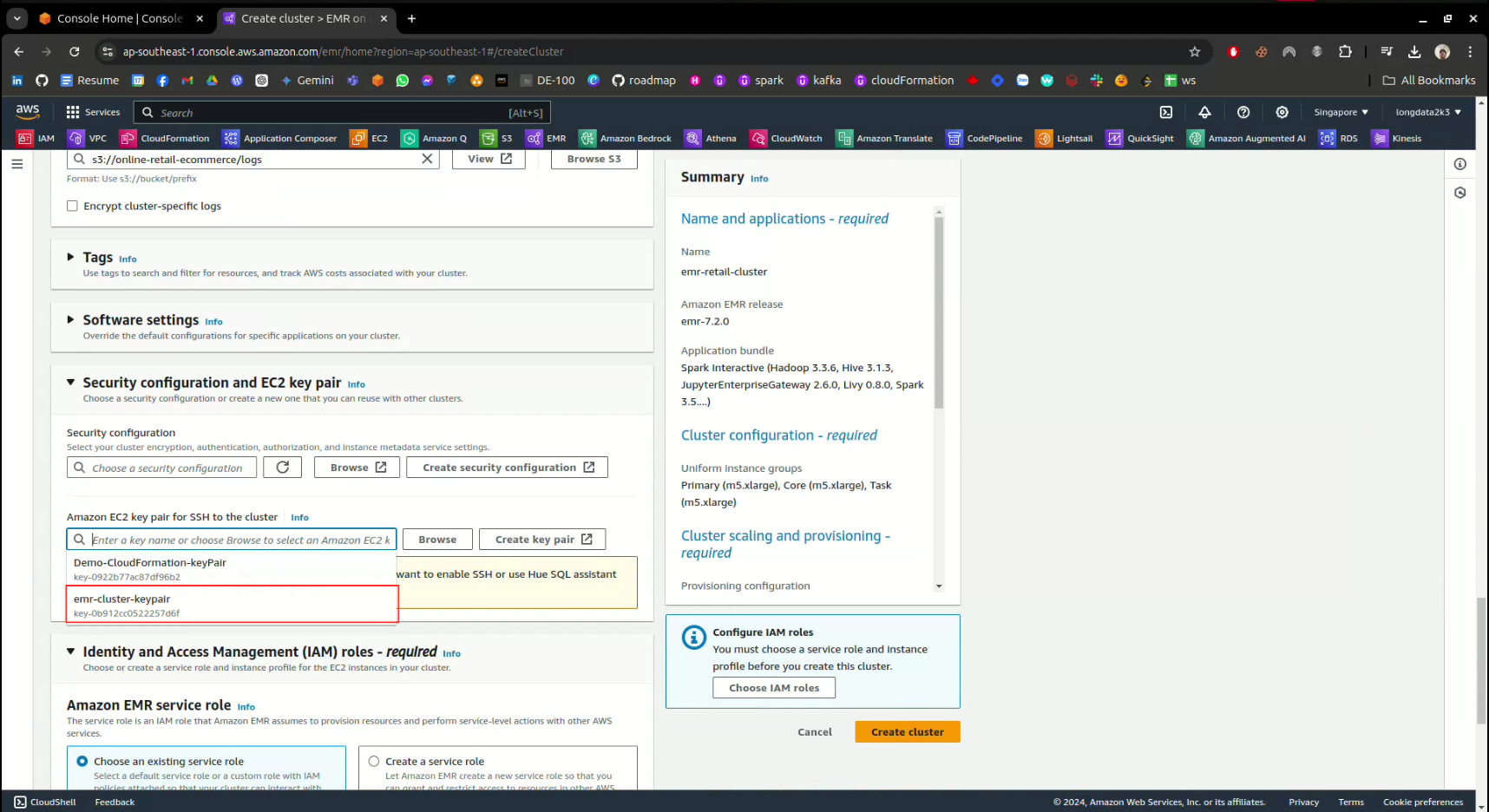The image size is (1489, 812).
Task: Open AWS notifications bell
Action: (x=1204, y=112)
